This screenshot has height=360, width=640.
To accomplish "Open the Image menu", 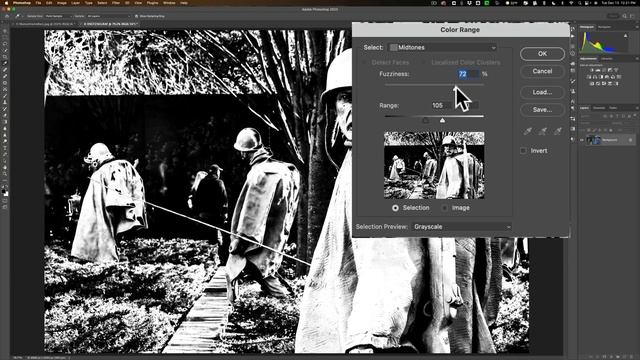I will click(x=62, y=3).
